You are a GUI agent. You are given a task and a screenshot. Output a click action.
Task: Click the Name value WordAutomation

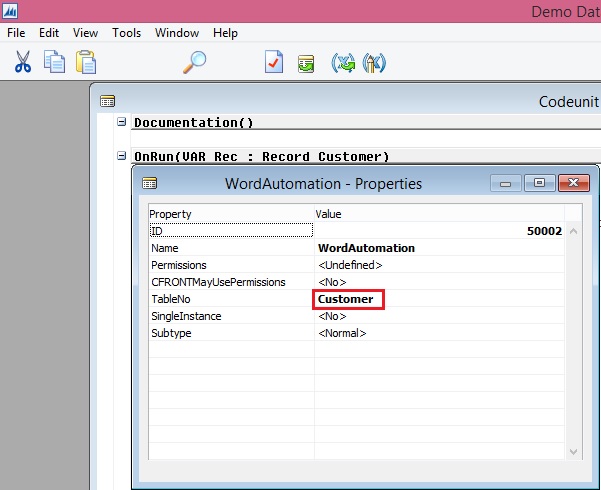click(x=366, y=248)
